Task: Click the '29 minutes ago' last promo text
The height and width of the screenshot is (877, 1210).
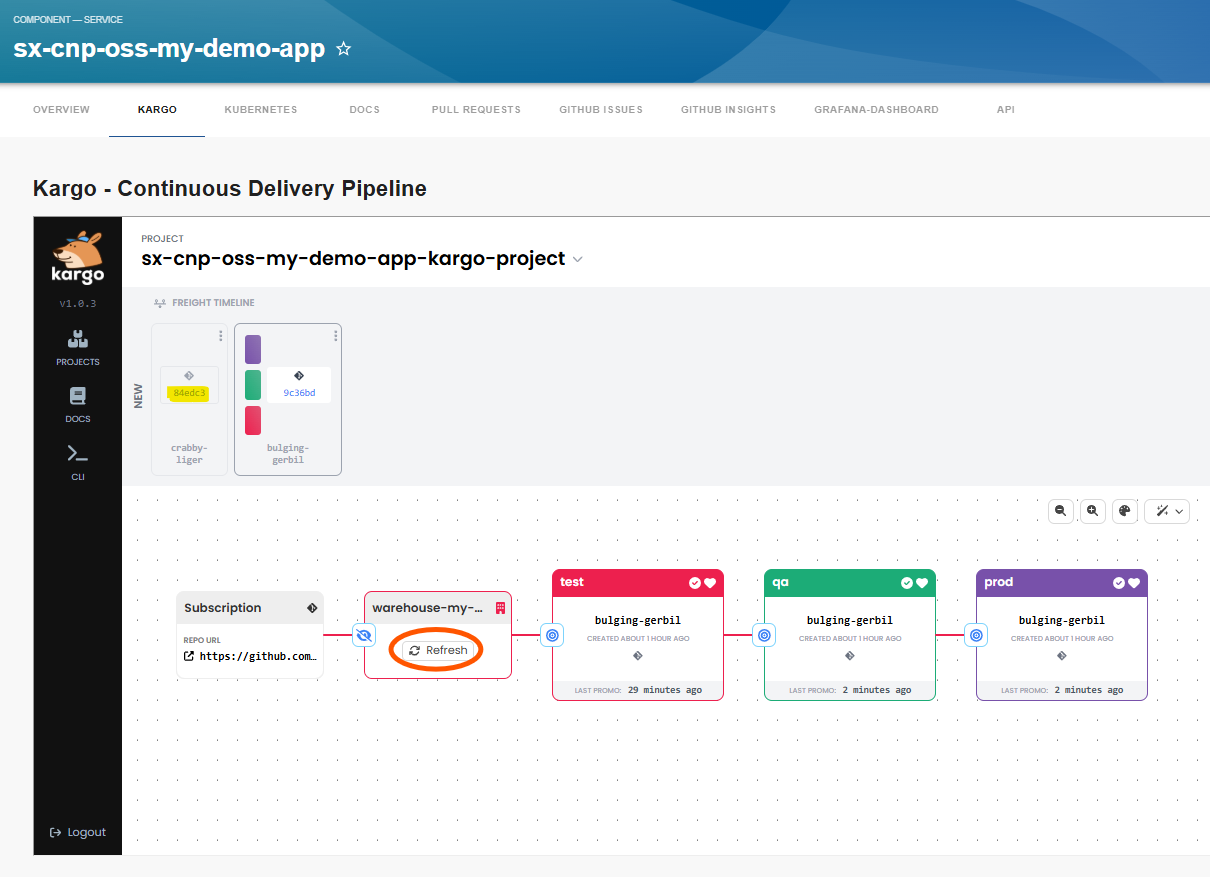Action: click(665, 690)
